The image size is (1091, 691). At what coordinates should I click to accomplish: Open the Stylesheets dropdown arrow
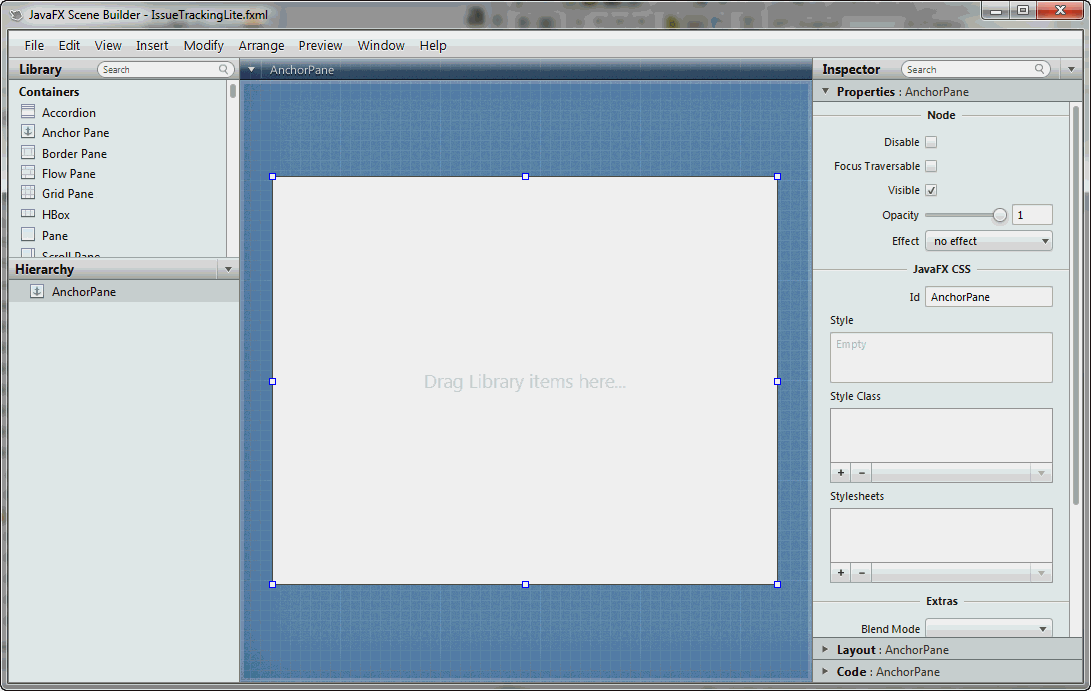click(1042, 573)
